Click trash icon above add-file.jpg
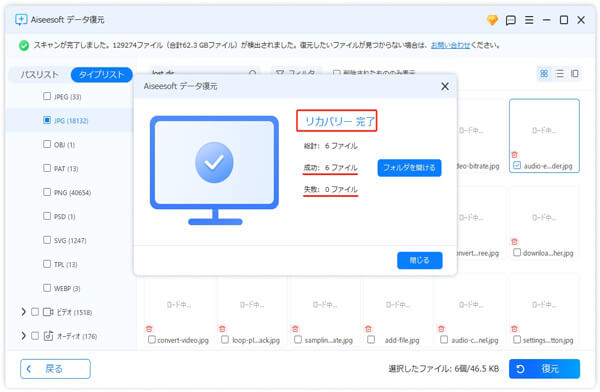Image resolution: width=600 pixels, height=392 pixels. click(x=368, y=328)
